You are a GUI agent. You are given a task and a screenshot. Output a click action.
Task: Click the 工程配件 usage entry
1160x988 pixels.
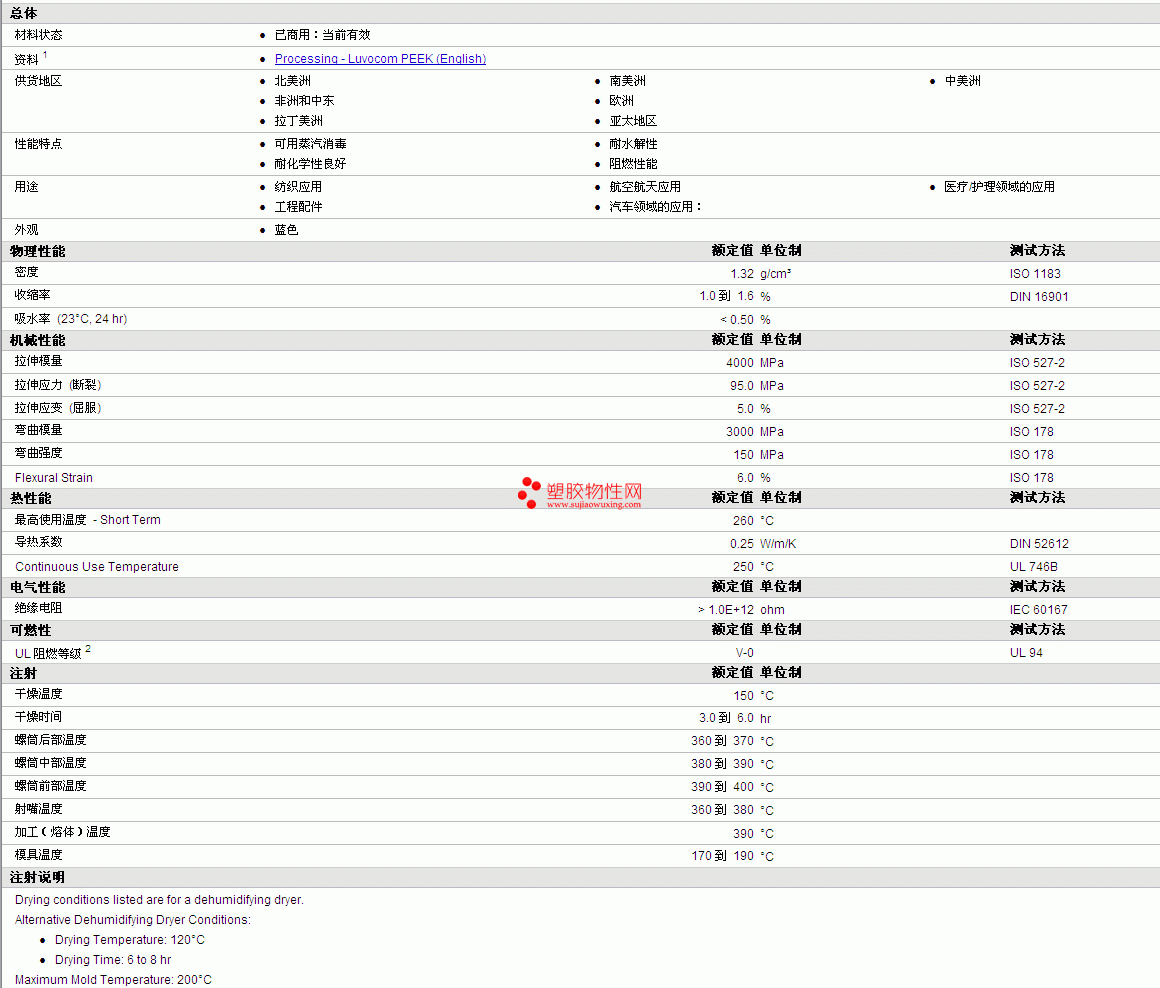click(x=299, y=206)
